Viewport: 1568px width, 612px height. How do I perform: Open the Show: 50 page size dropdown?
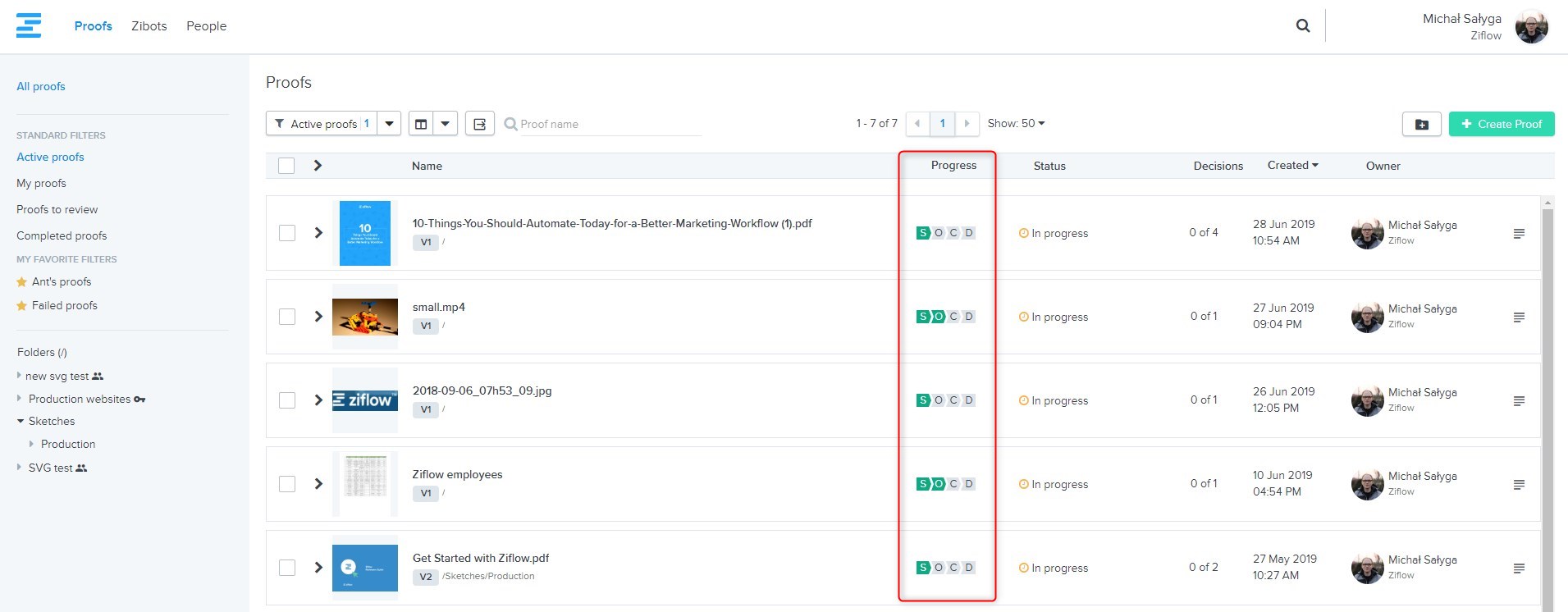point(1016,123)
